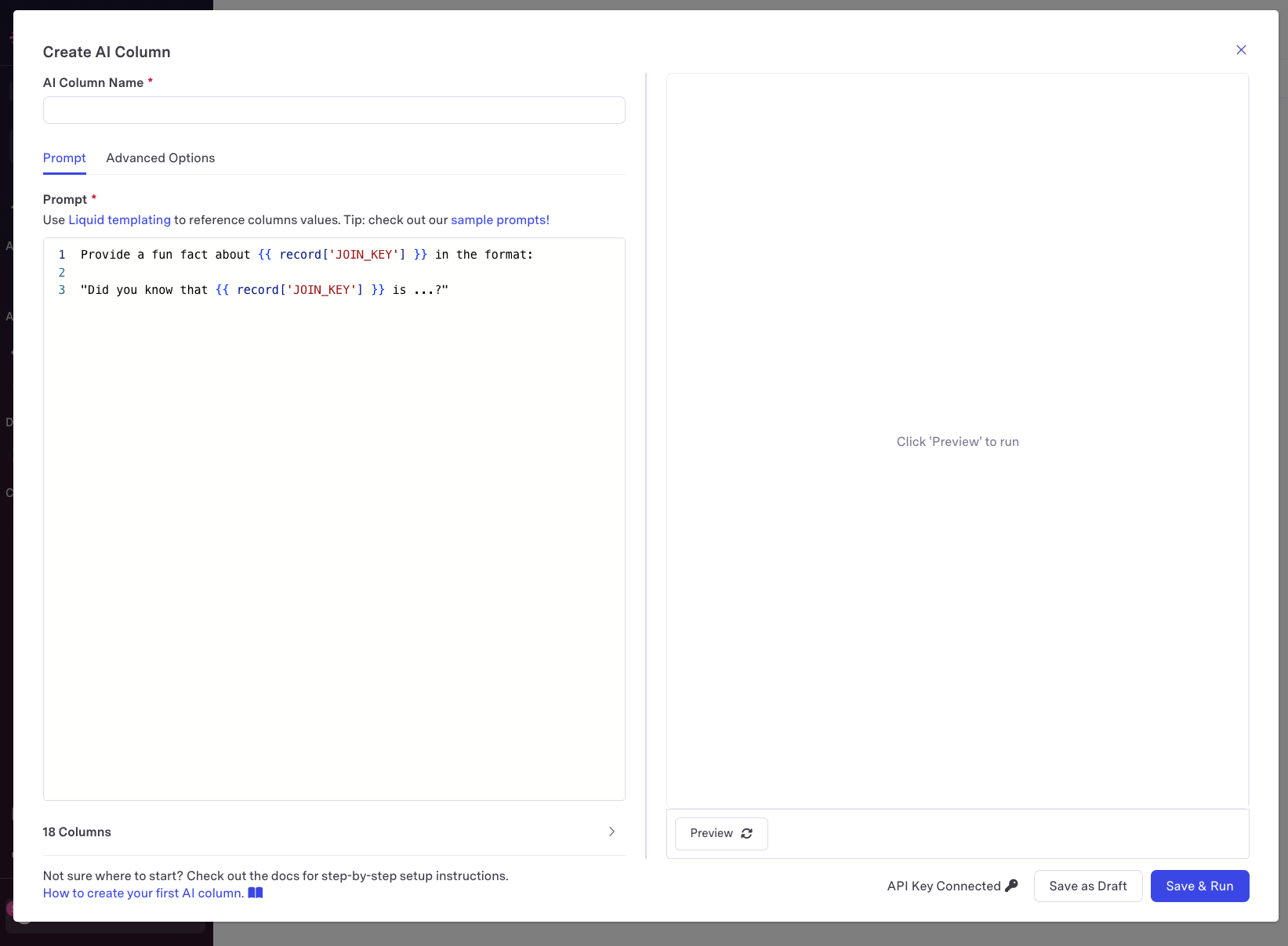
Task: Click the "Did you know that" line in editor
Action: pyautogui.click(x=263, y=290)
